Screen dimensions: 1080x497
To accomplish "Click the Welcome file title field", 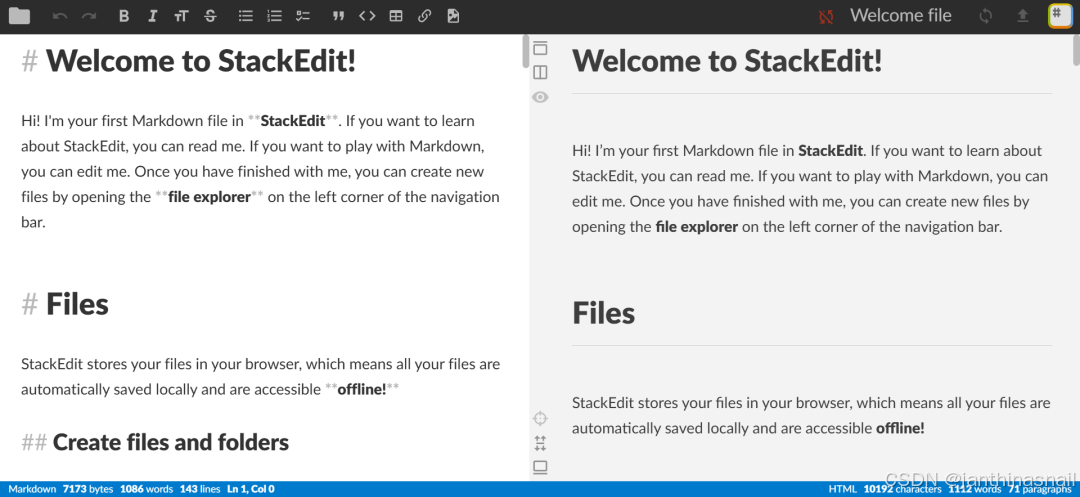I will (x=901, y=16).
